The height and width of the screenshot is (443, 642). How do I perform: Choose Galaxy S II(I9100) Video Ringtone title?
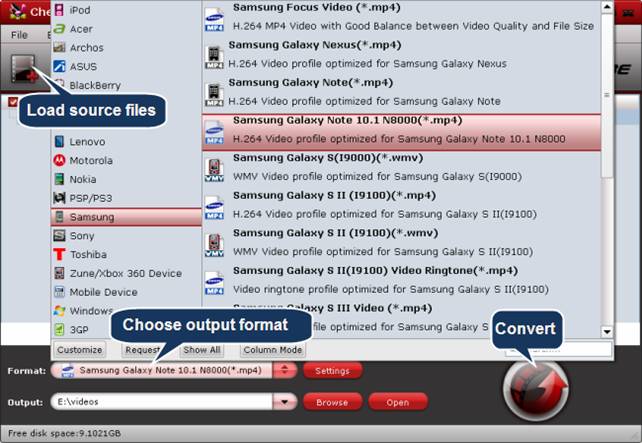pyautogui.click(x=375, y=271)
